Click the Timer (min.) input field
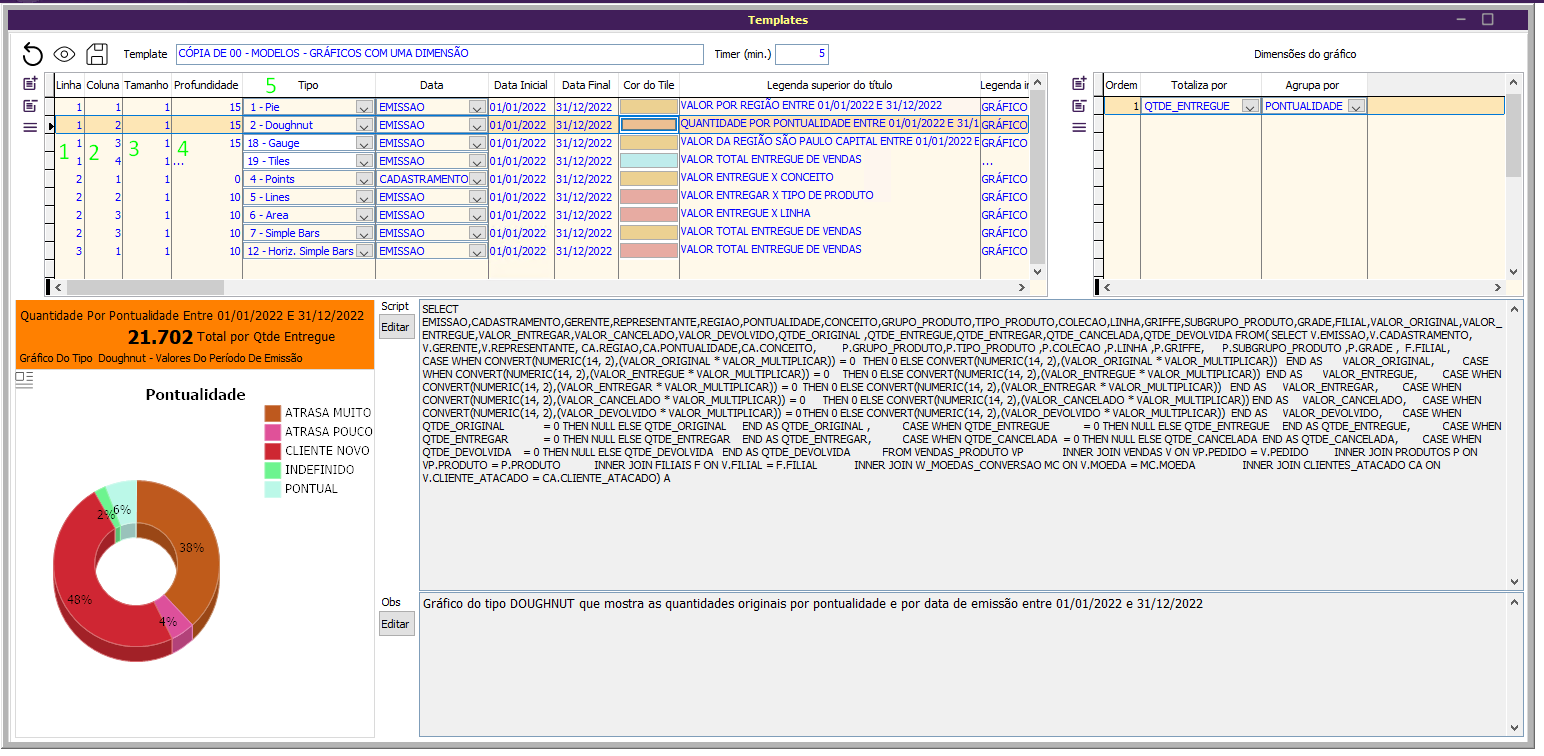The width and height of the screenshot is (1544, 756). pyautogui.click(x=801, y=54)
